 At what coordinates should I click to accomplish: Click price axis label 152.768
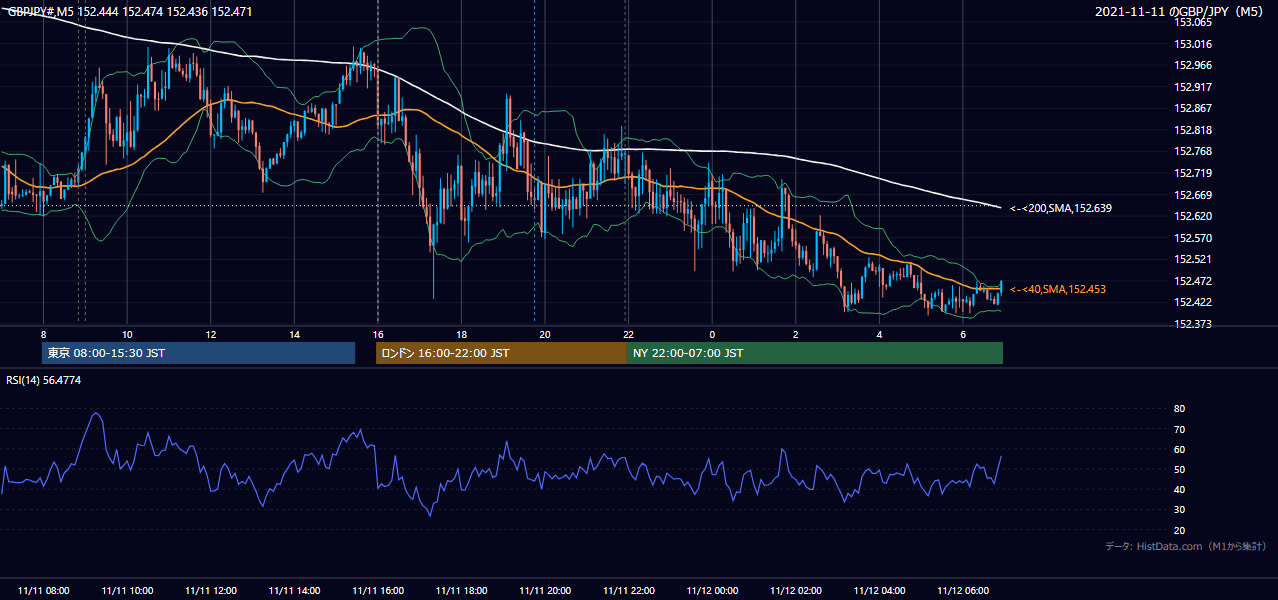(1192, 152)
